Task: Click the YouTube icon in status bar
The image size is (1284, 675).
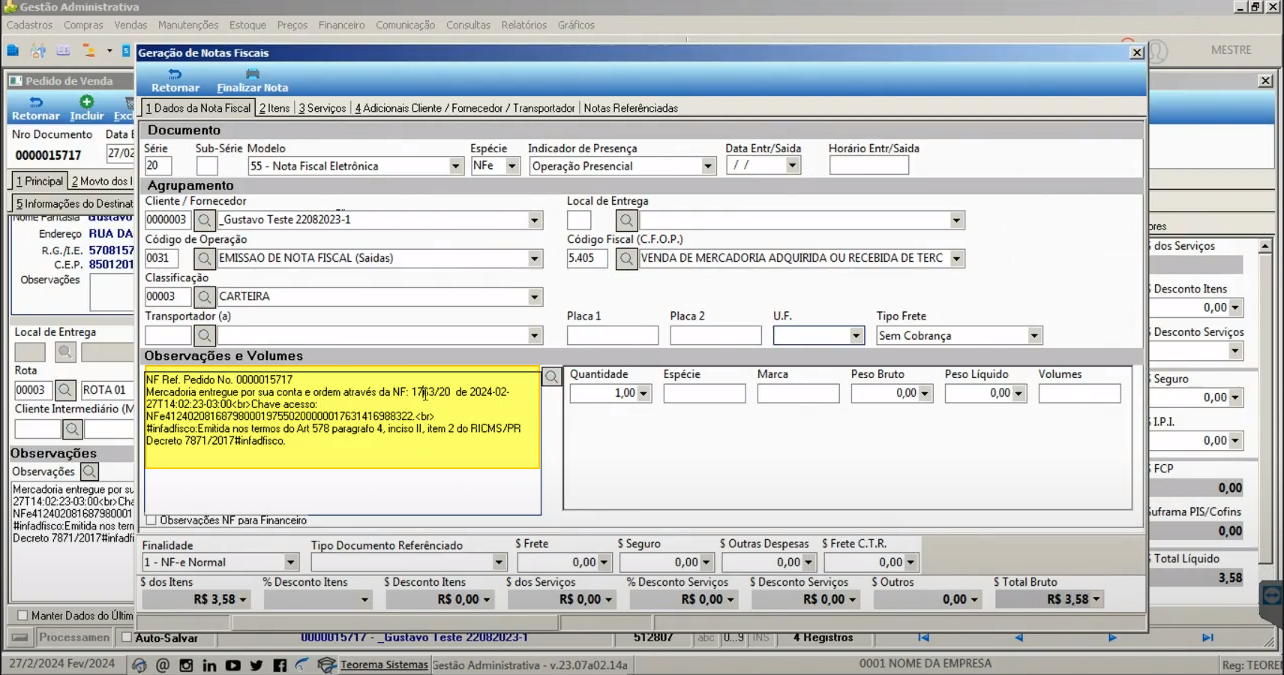Action: [x=233, y=665]
